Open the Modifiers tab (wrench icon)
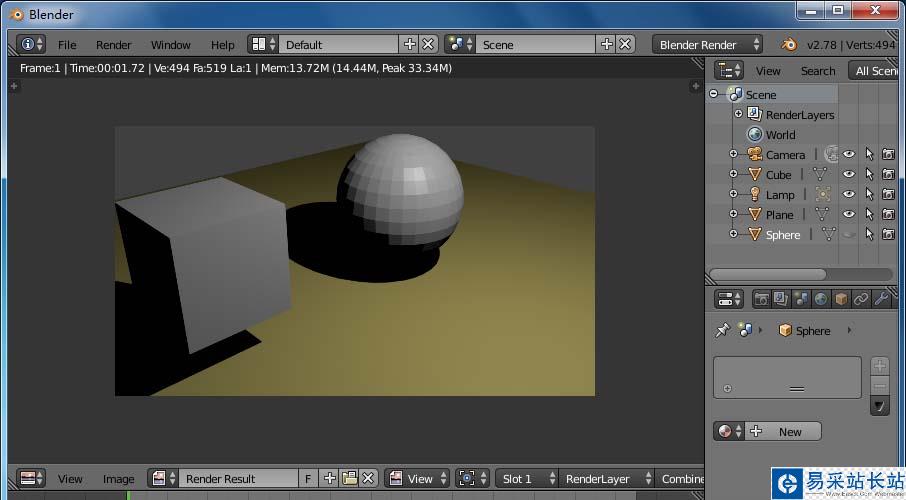This screenshot has width=906, height=500. point(881,299)
